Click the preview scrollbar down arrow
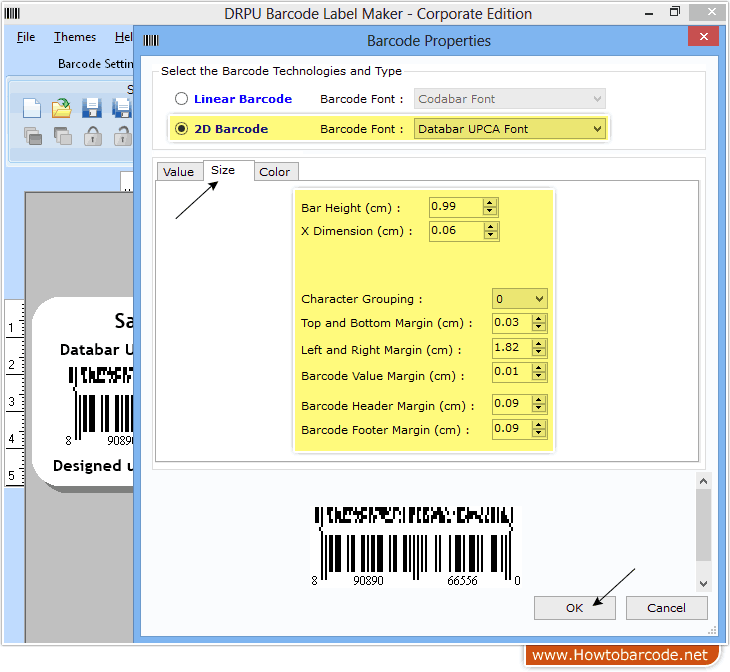 click(x=703, y=584)
